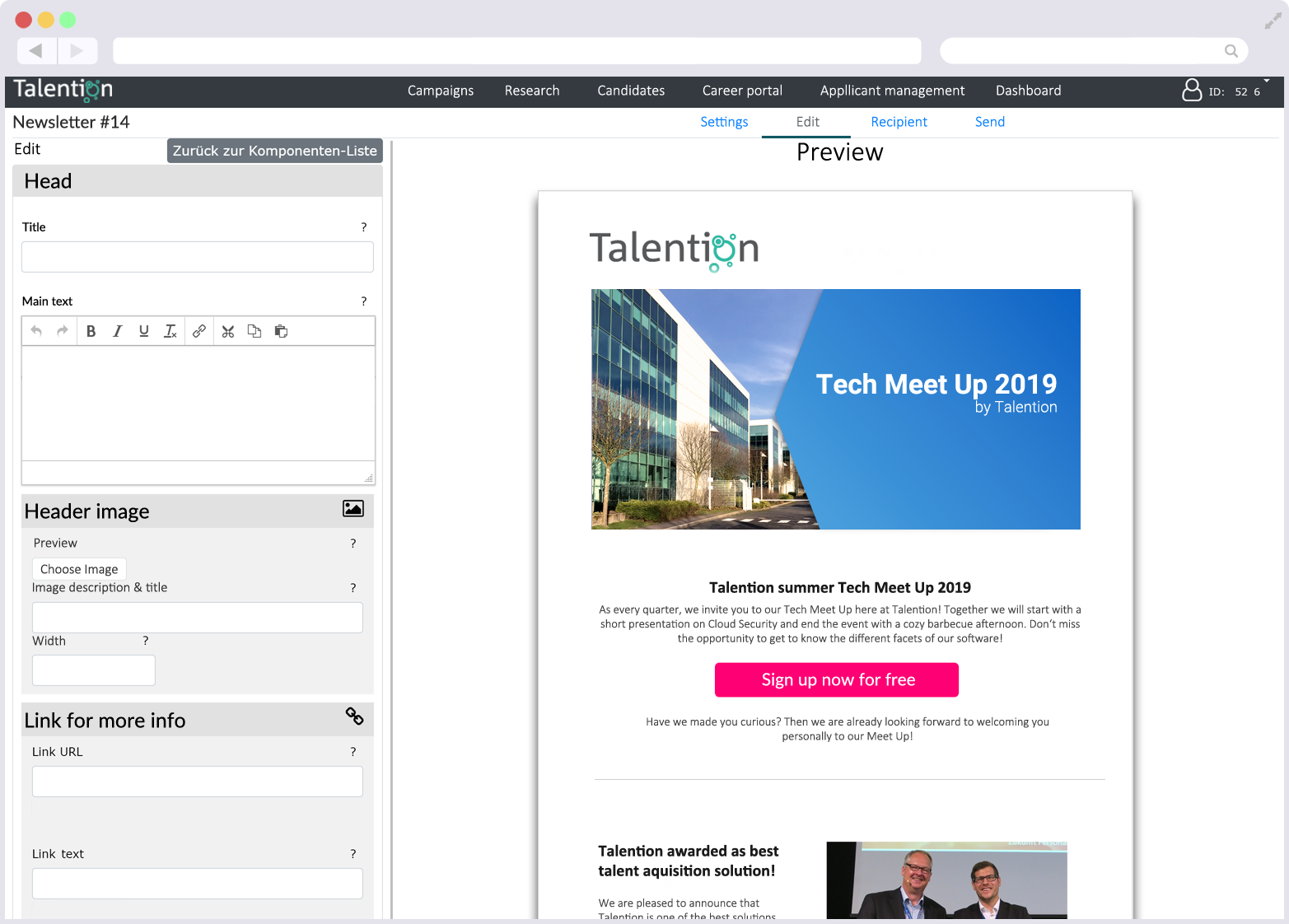Click inside the Main text editor area
This screenshot has width=1289, height=924.
198,403
